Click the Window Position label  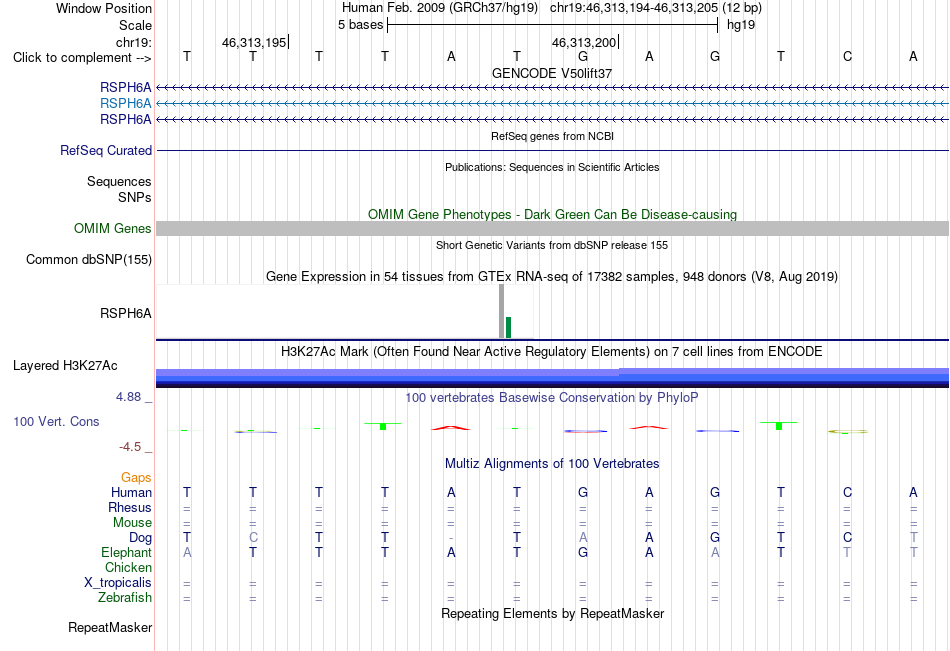point(104,8)
